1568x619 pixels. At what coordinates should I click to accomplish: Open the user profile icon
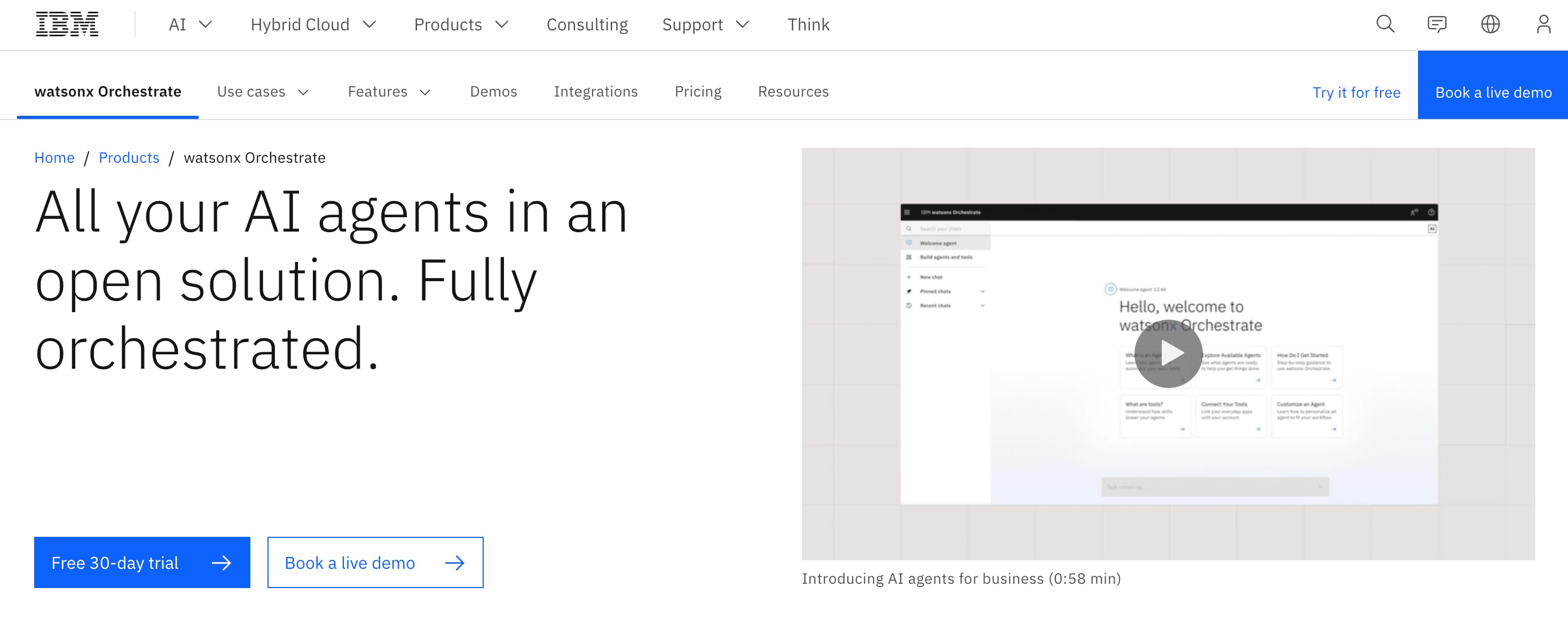pos(1543,25)
